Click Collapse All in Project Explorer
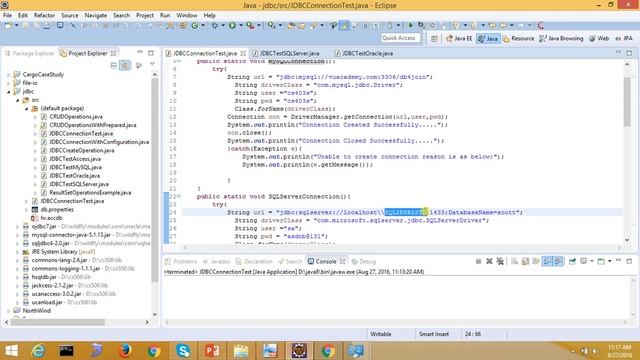 (x=114, y=65)
